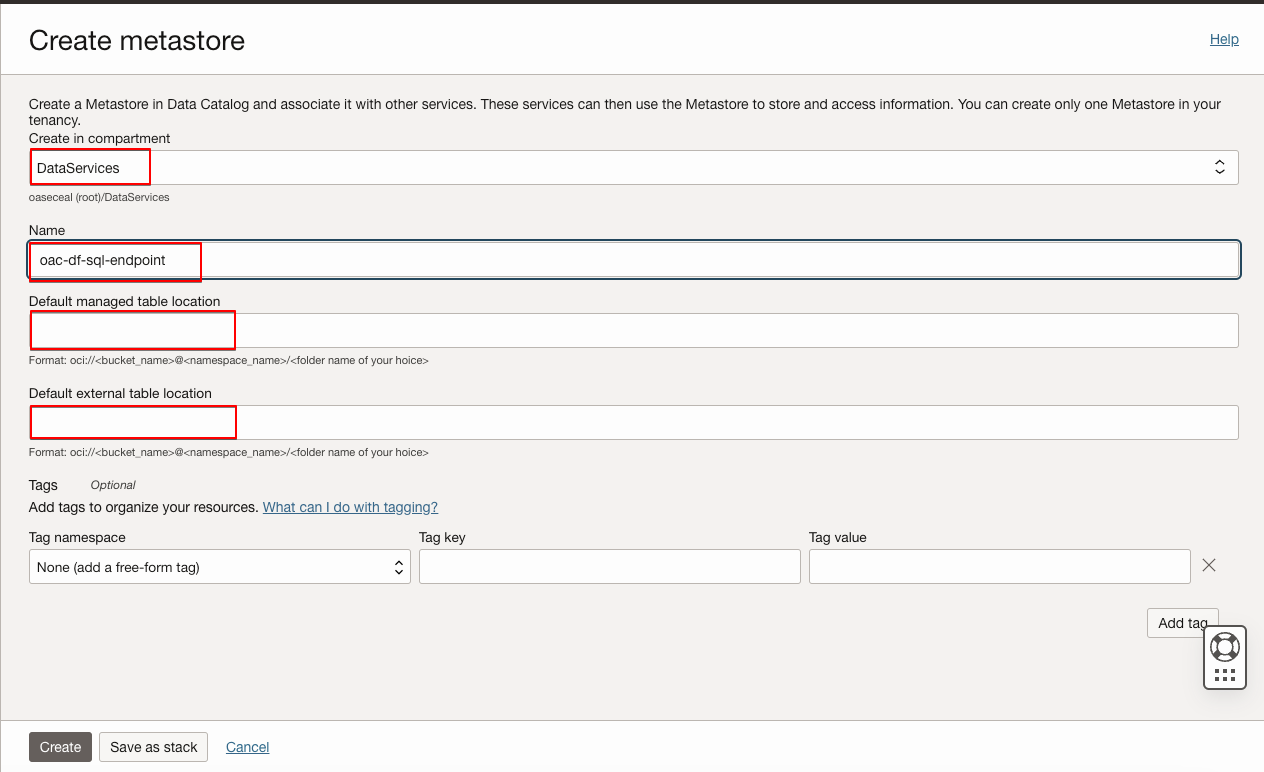Click into the Tag value field
This screenshot has width=1264, height=772.
pos(999,567)
